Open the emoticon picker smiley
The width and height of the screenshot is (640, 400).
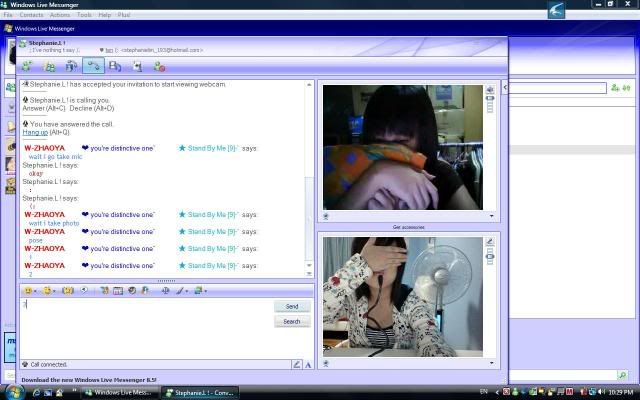28,291
